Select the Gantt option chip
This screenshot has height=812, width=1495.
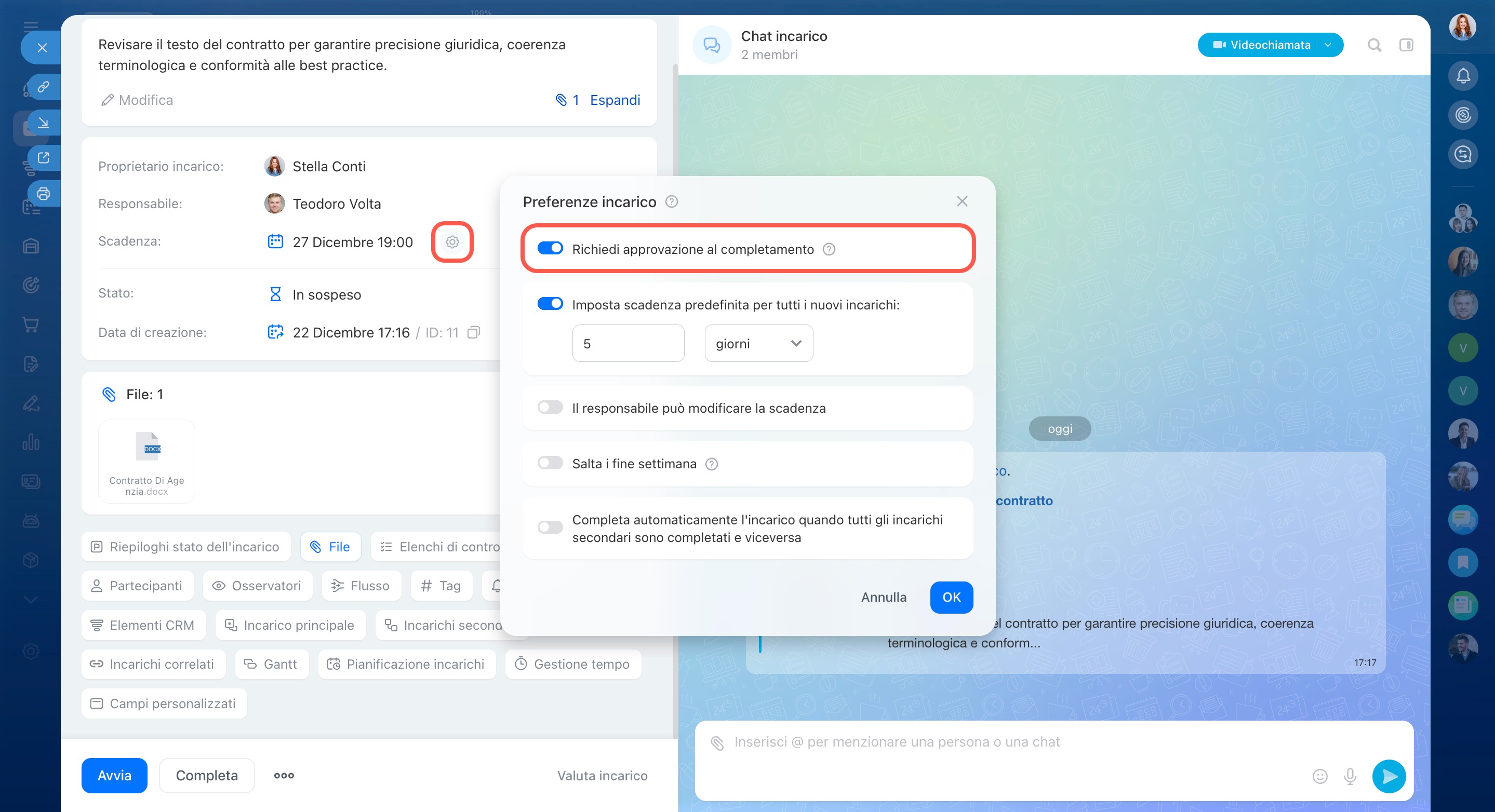pos(272,664)
